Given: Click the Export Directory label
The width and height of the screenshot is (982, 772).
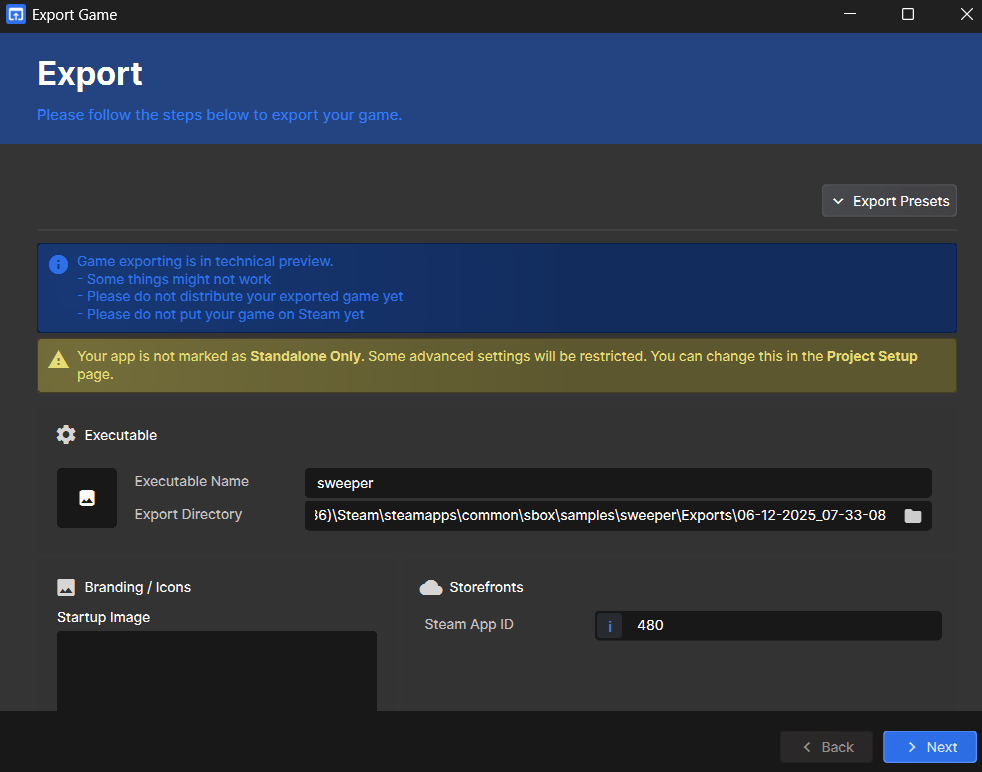Looking at the screenshot, I should click(x=188, y=514).
